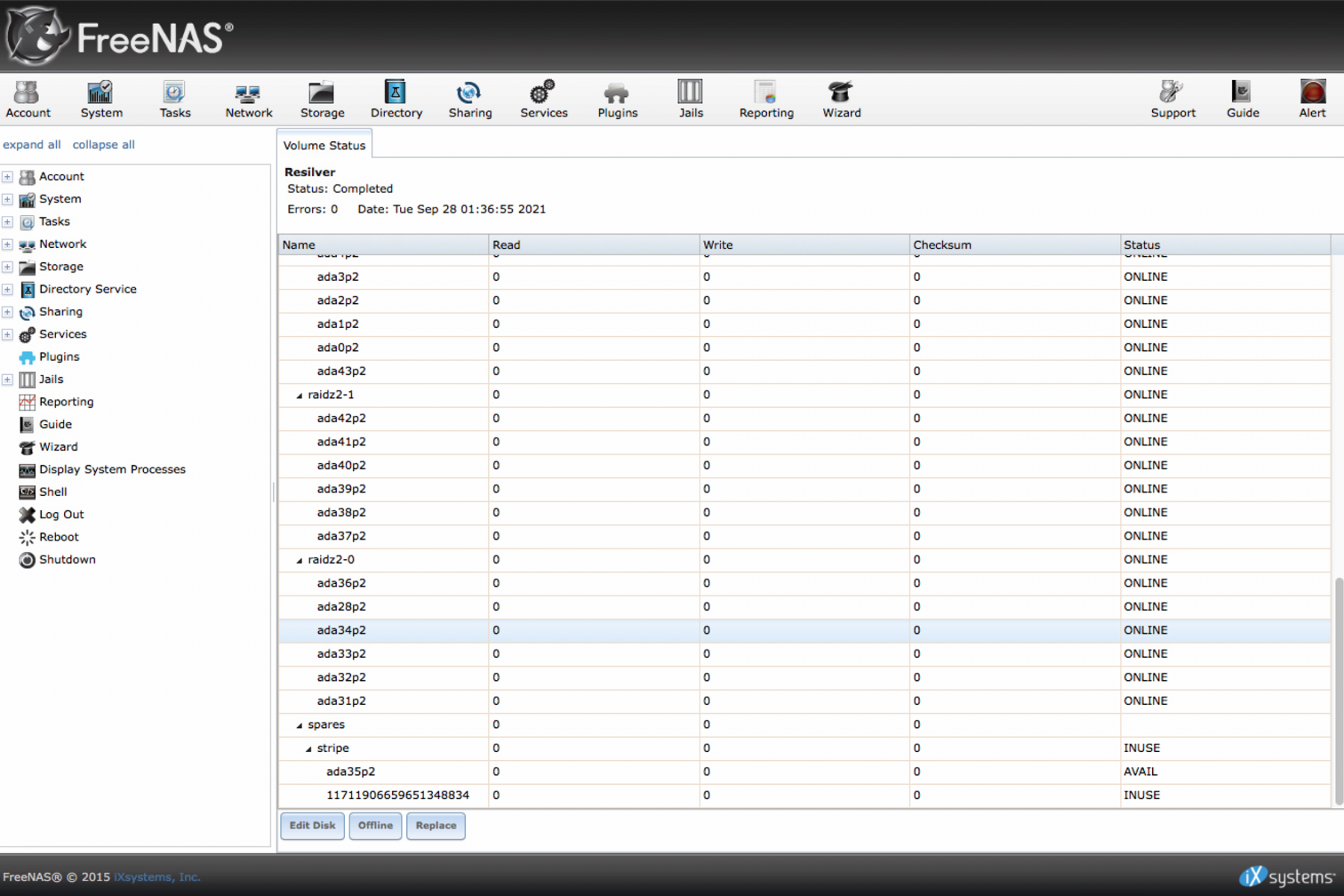The height and width of the screenshot is (896, 1344).
Task: Open System in the top toolbar
Action: 102,99
